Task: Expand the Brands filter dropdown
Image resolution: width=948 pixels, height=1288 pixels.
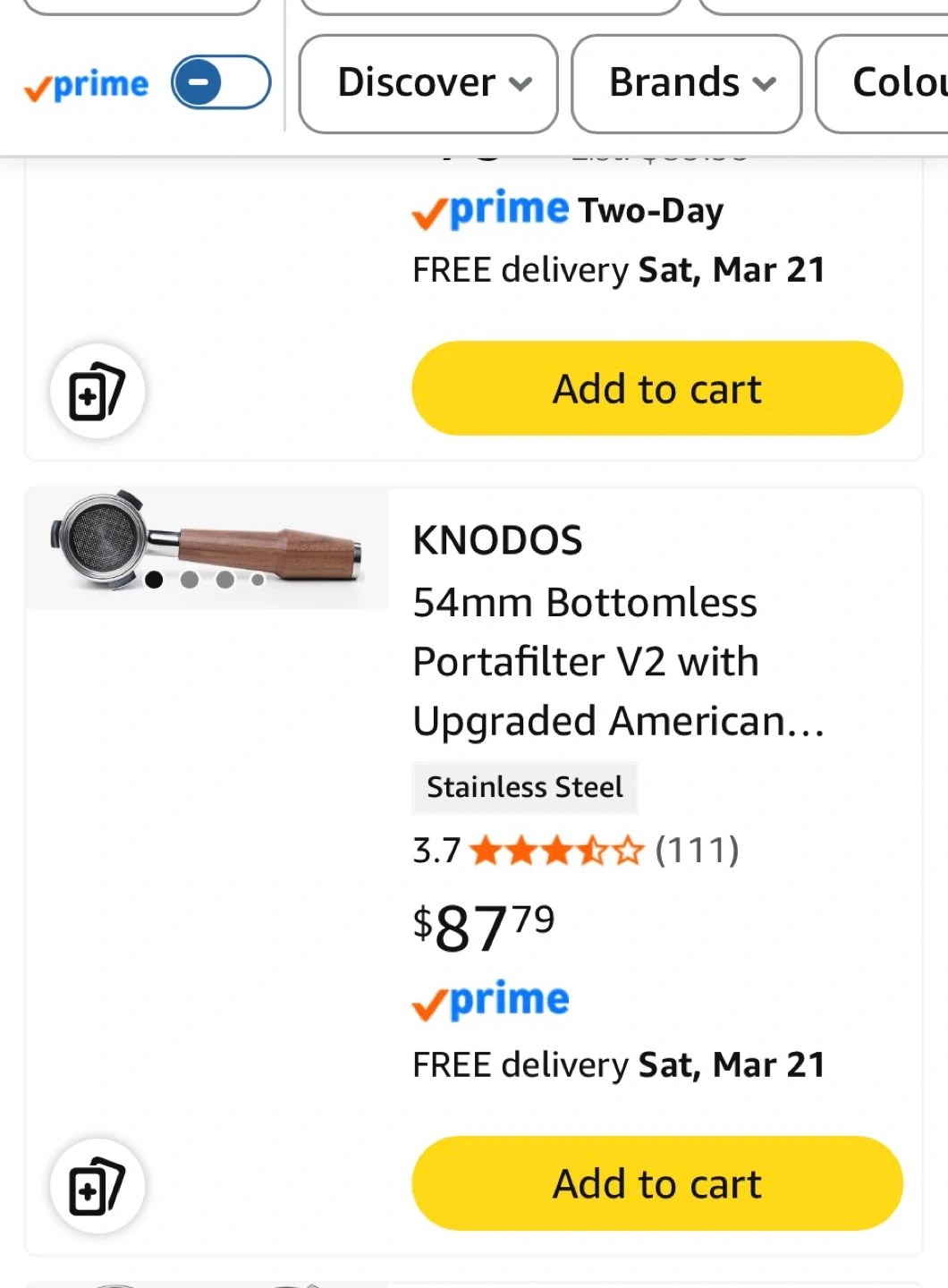Action: coord(686,83)
